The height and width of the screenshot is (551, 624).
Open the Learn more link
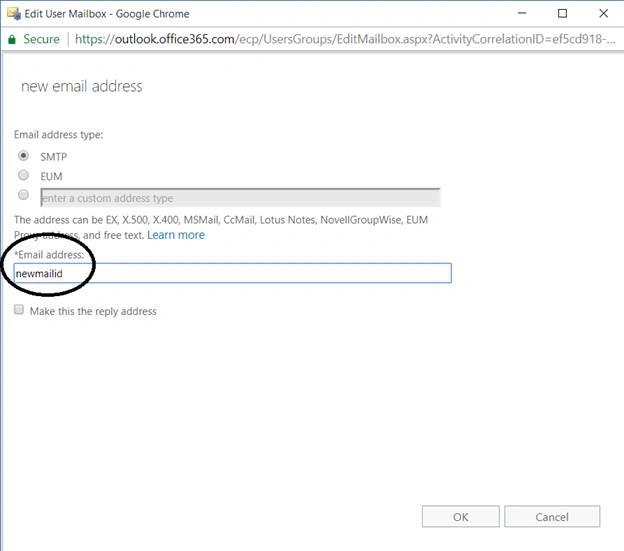click(176, 235)
